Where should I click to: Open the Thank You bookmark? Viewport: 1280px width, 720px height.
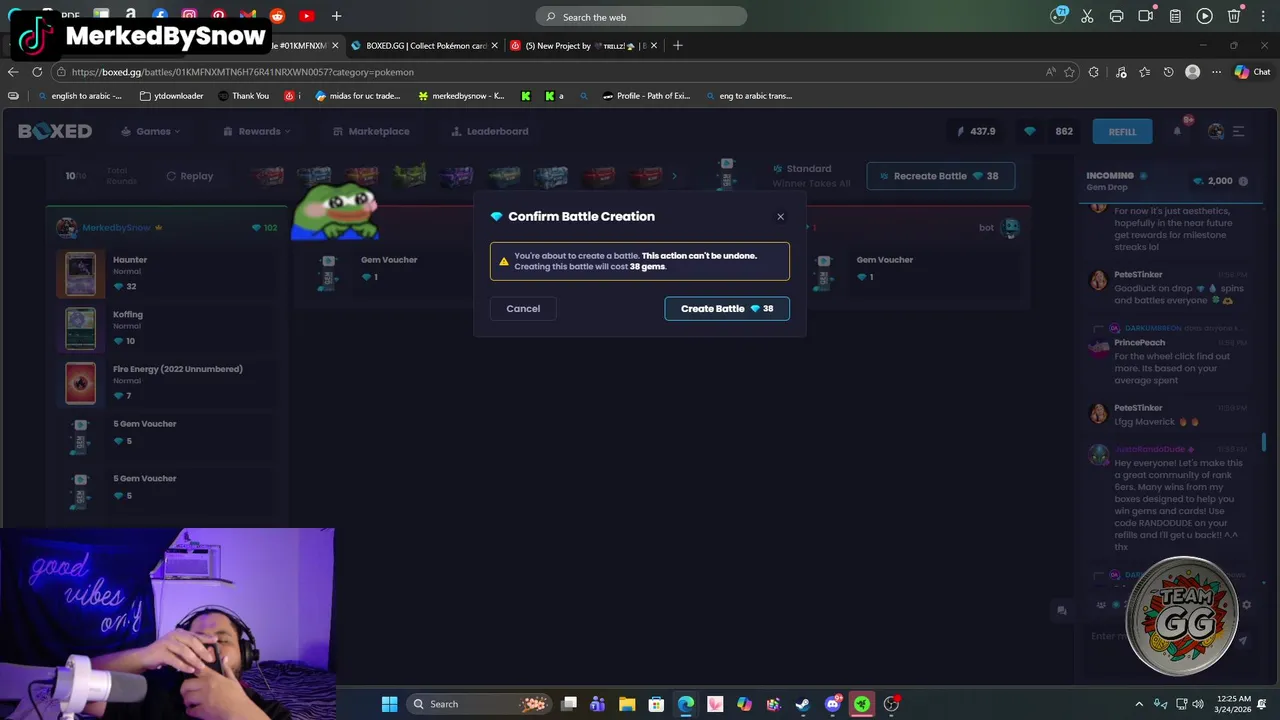tap(243, 96)
